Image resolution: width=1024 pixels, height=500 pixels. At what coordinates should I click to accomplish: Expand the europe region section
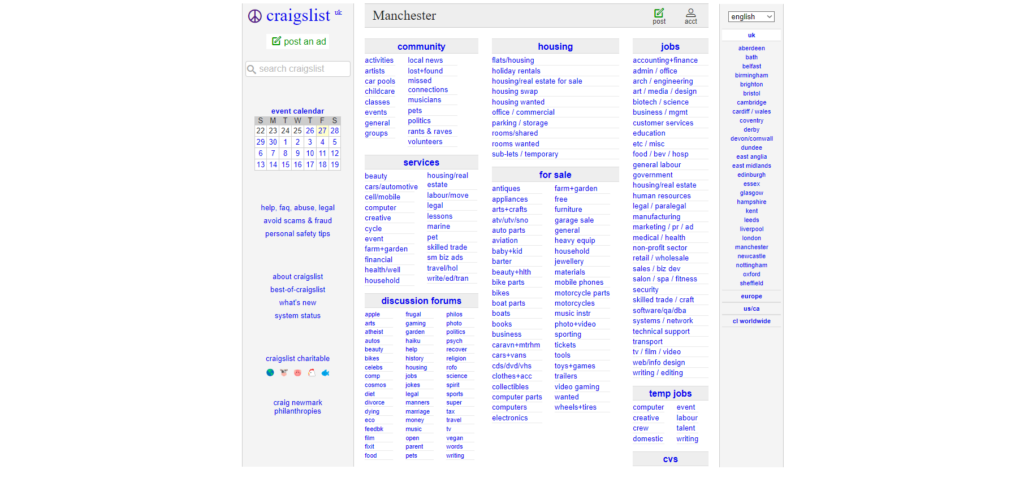tap(751, 296)
